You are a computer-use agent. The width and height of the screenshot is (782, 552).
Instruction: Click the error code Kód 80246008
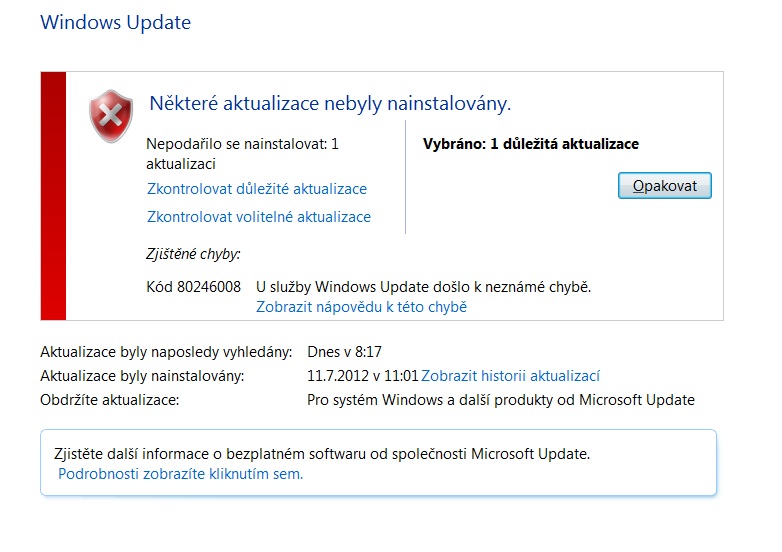193,287
